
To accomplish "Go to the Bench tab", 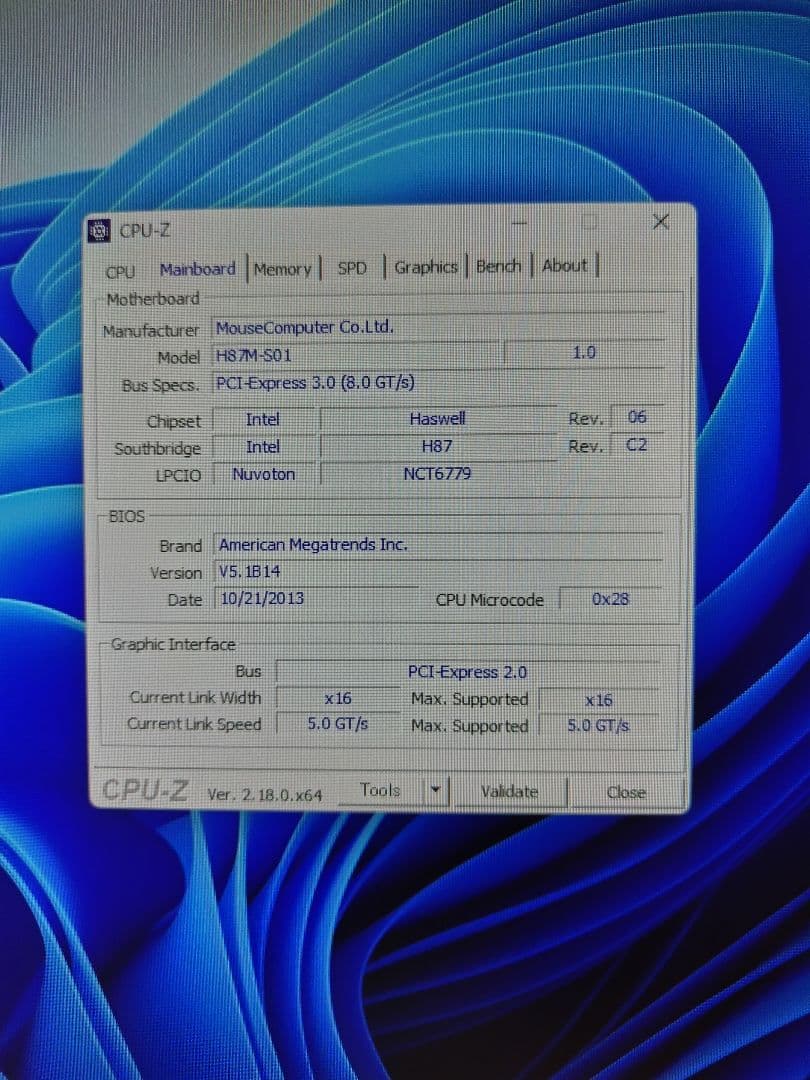I will [x=498, y=266].
